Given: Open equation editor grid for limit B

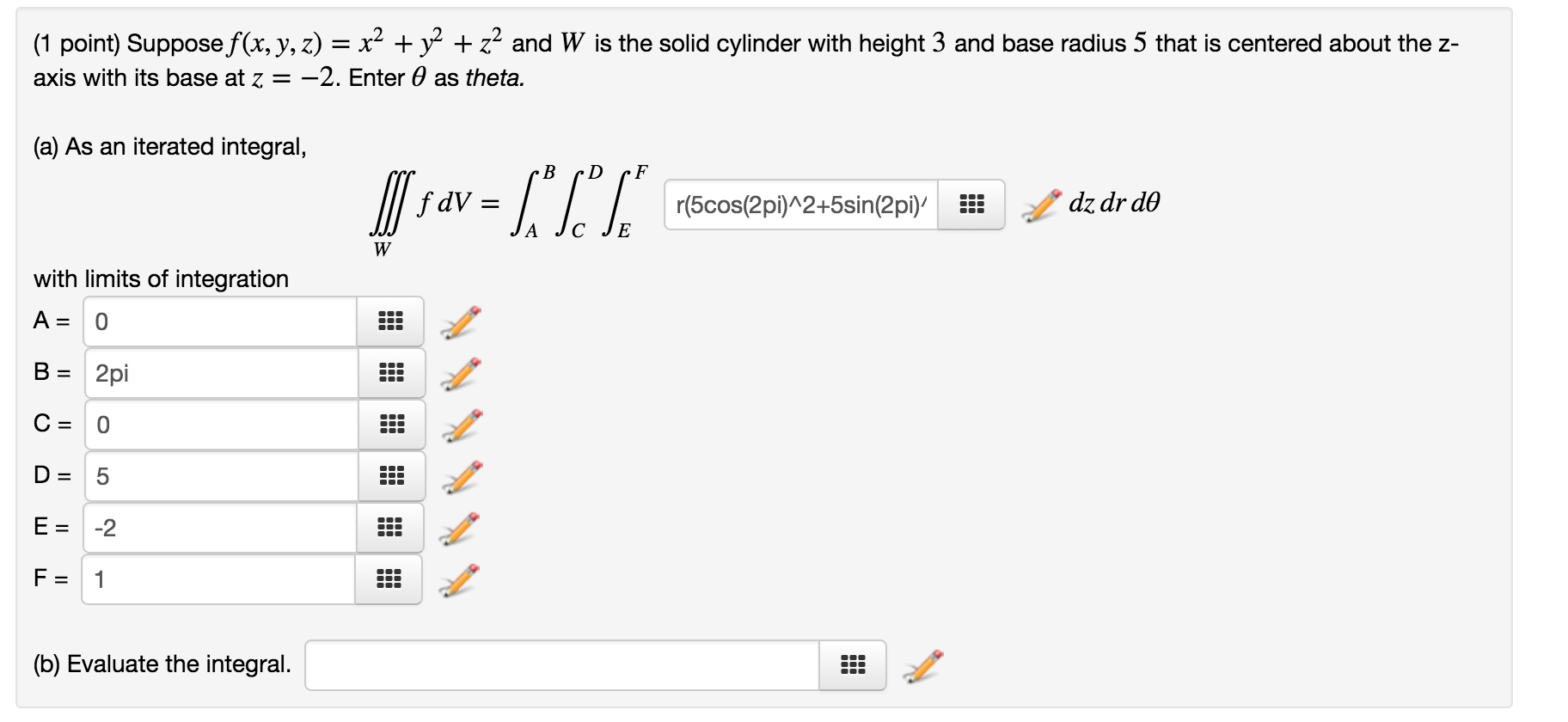Looking at the screenshot, I should pos(391,373).
